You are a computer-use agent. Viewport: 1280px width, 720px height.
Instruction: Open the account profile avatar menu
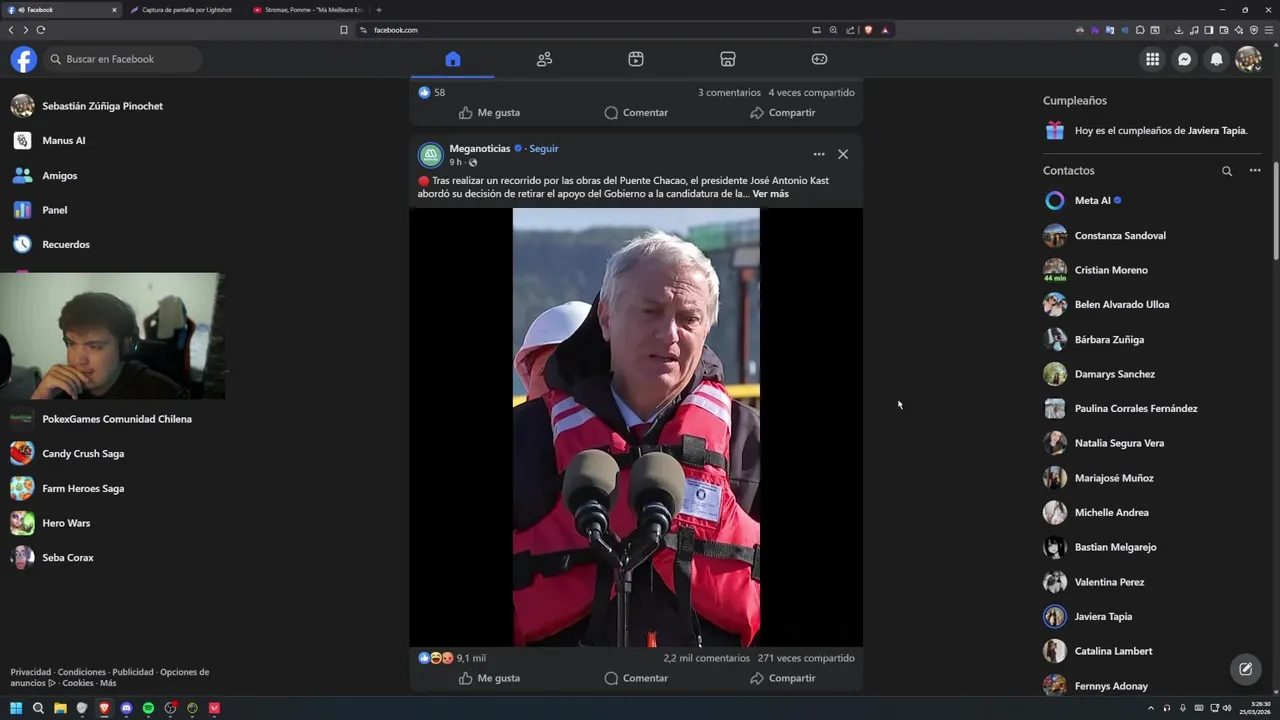click(1248, 59)
